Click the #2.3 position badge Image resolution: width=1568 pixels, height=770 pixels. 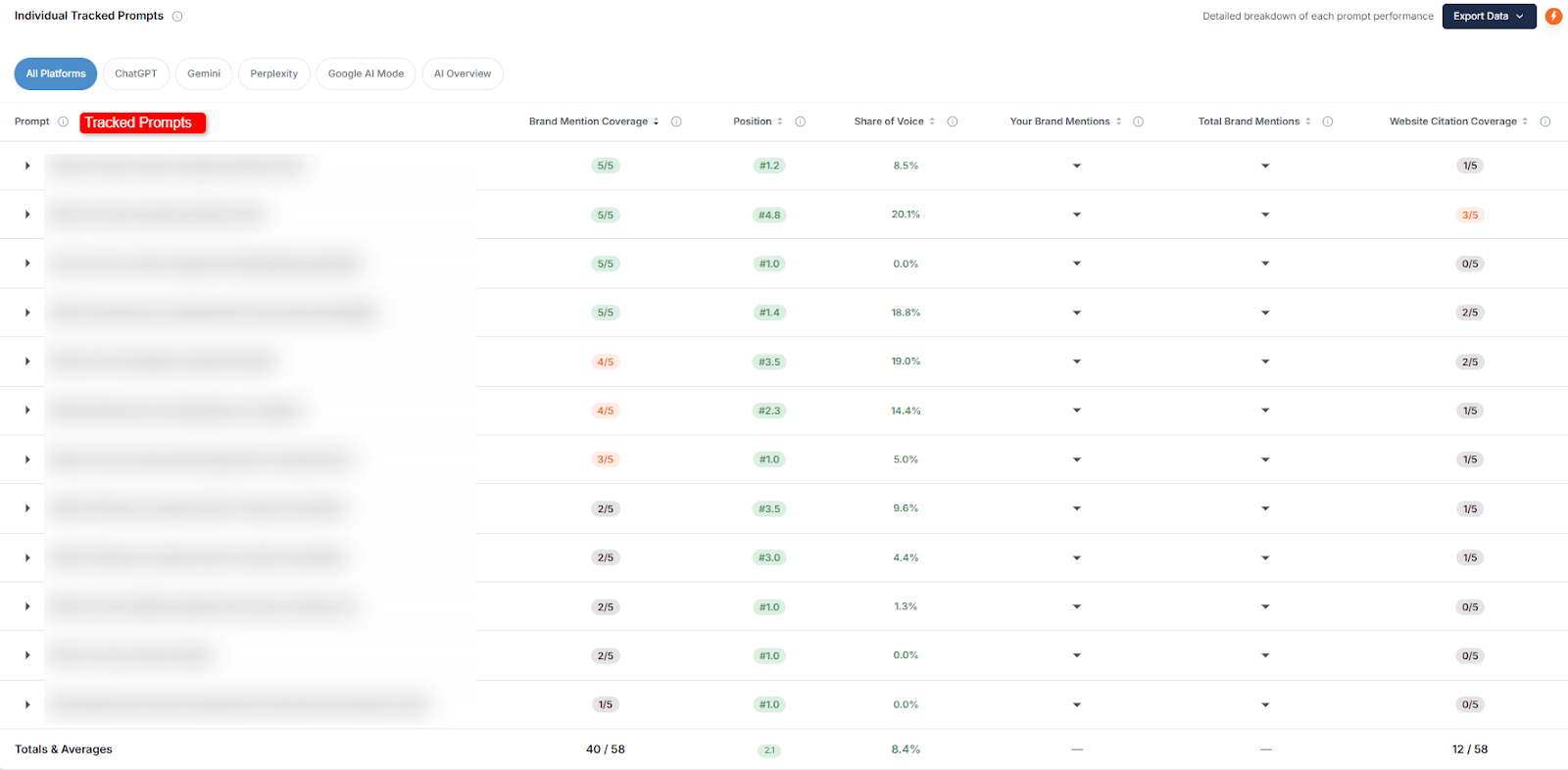click(x=769, y=410)
